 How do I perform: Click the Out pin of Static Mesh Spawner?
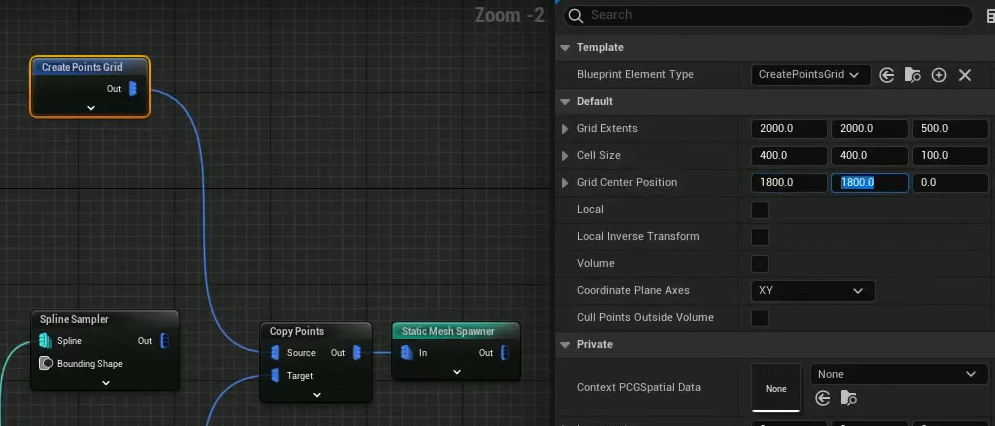click(x=505, y=352)
